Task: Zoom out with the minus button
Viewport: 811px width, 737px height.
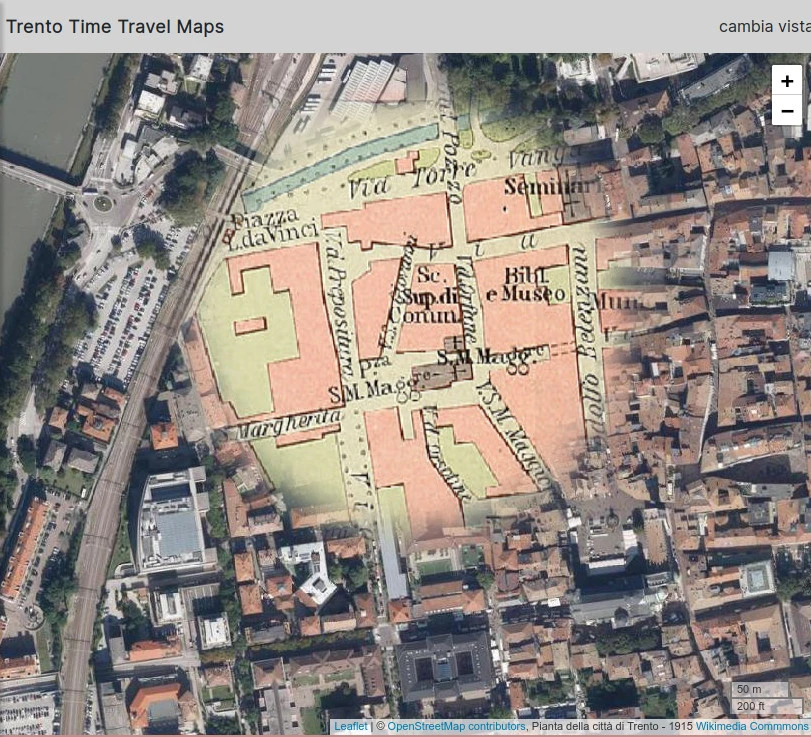Action: (787, 110)
